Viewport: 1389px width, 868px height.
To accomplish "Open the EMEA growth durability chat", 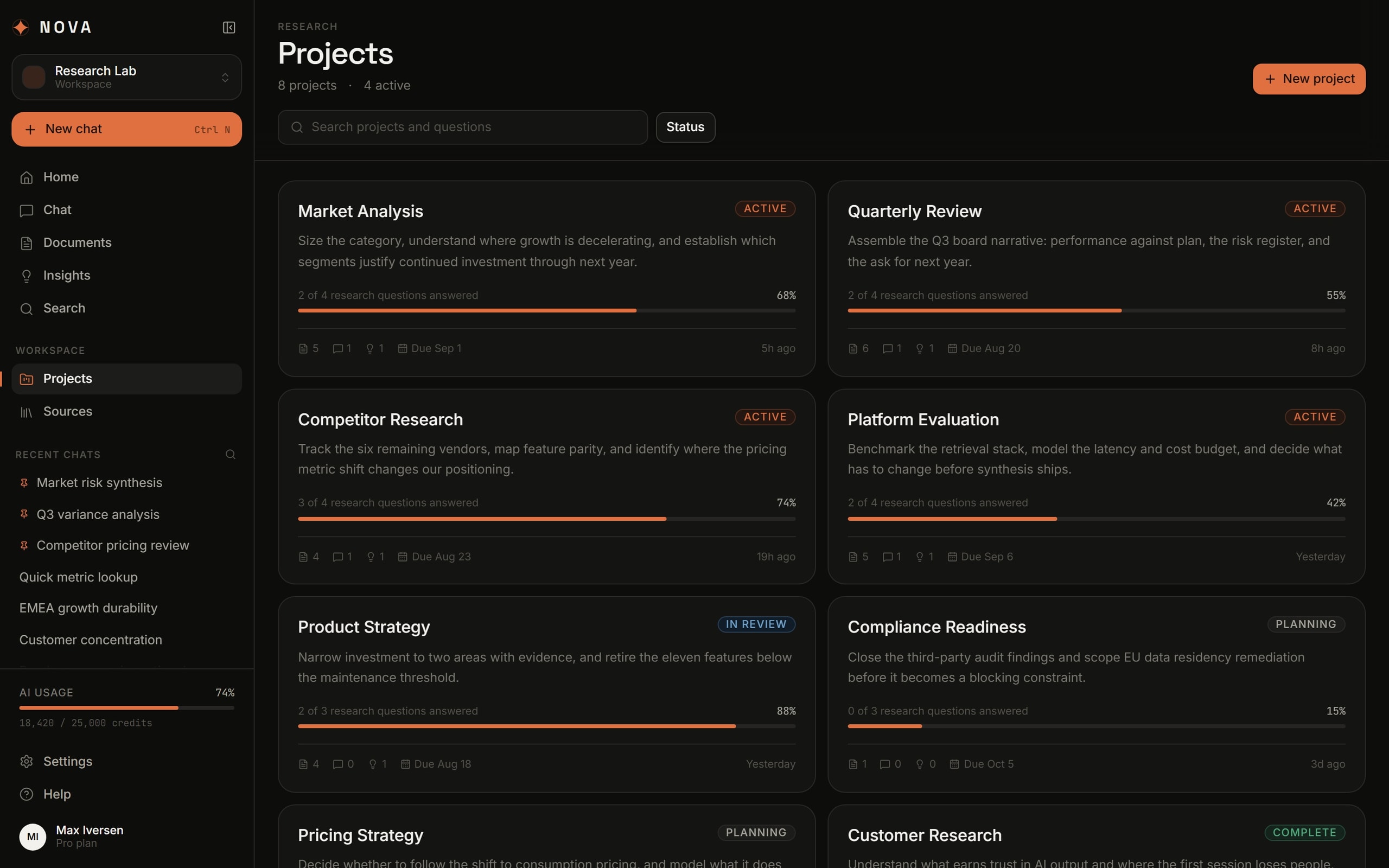I will tap(126, 608).
